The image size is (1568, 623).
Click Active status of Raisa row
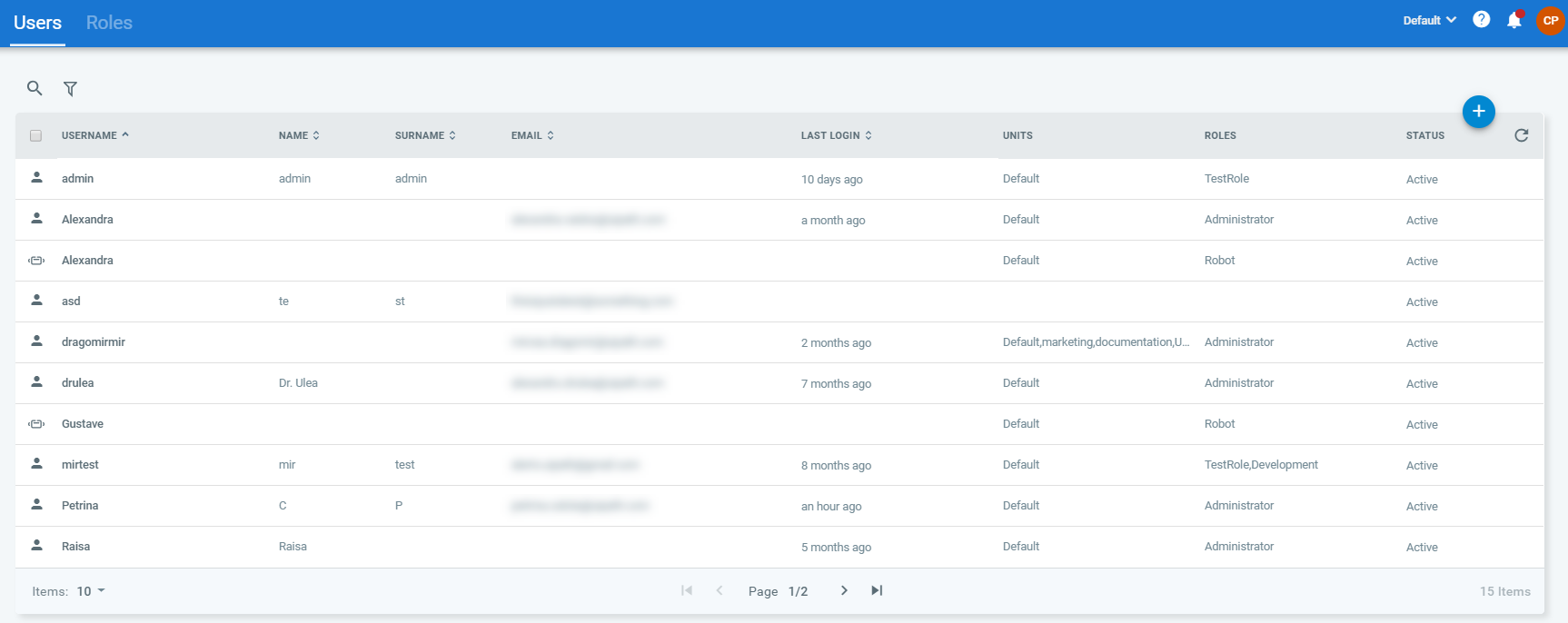(1422, 548)
